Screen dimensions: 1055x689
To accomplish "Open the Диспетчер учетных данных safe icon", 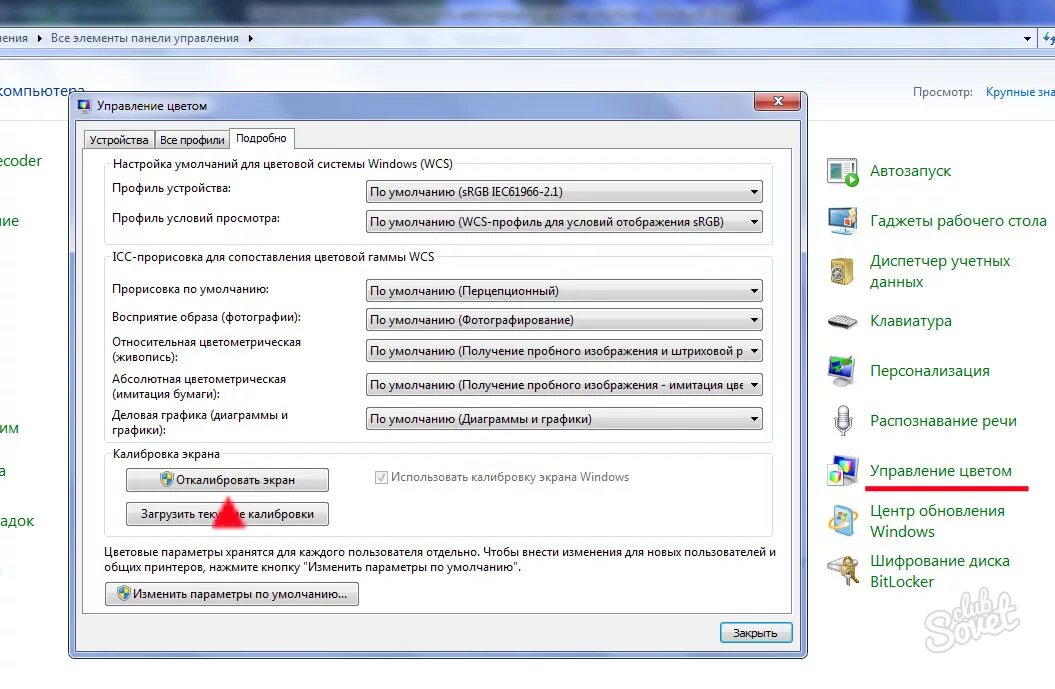I will 842,271.
